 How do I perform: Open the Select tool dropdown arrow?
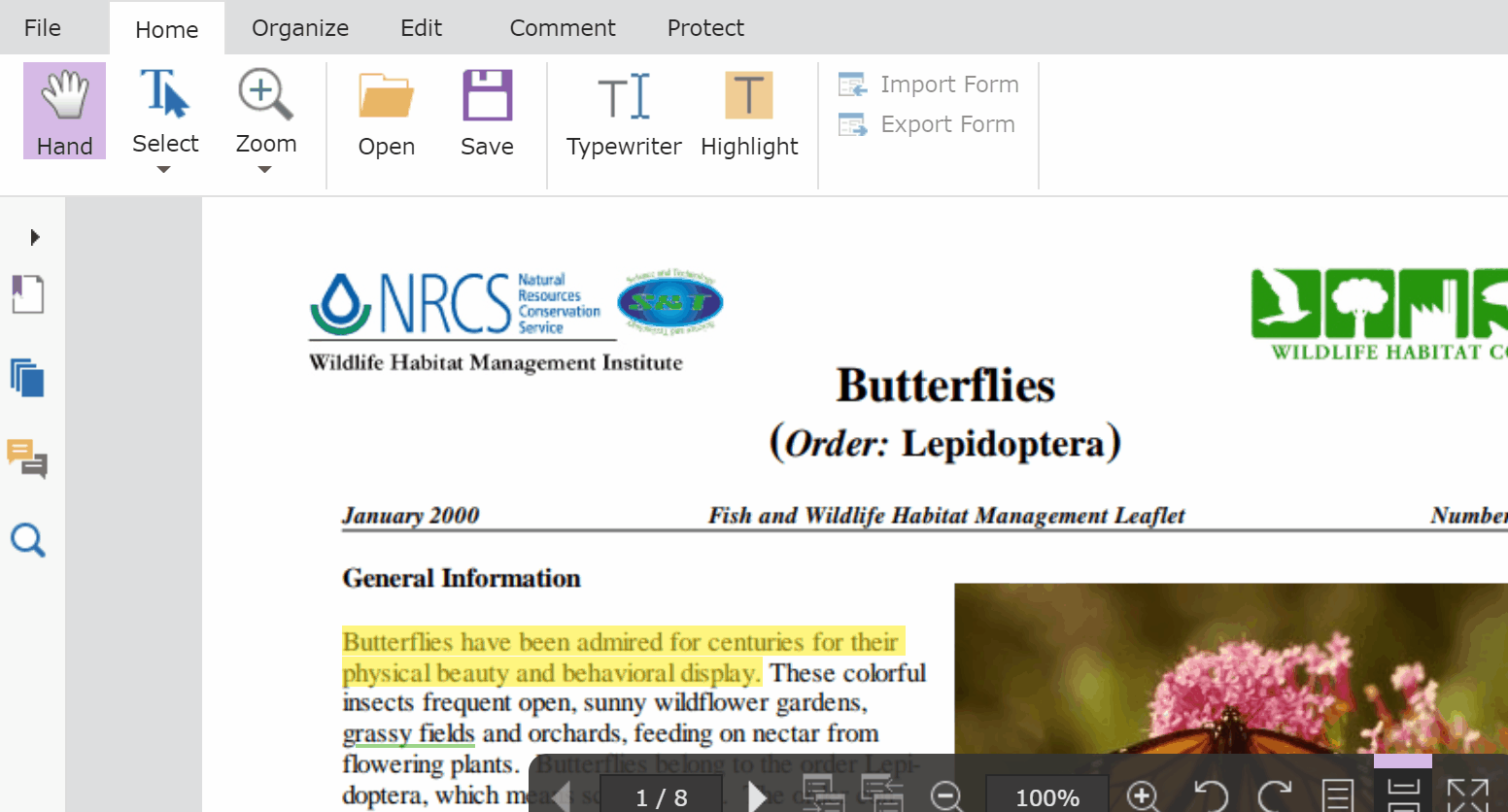(164, 170)
